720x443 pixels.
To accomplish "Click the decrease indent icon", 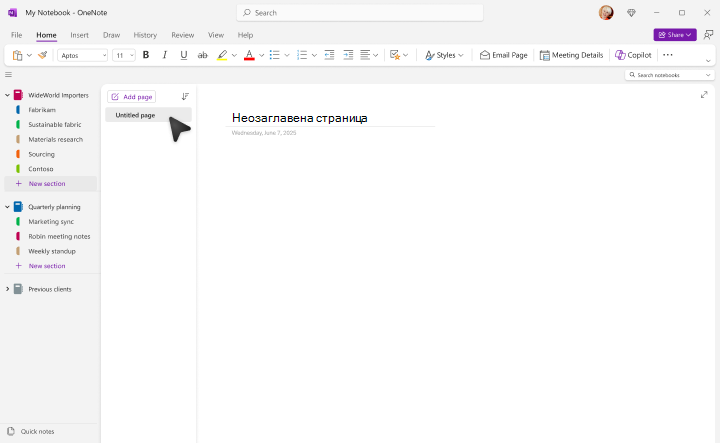I will click(329, 55).
